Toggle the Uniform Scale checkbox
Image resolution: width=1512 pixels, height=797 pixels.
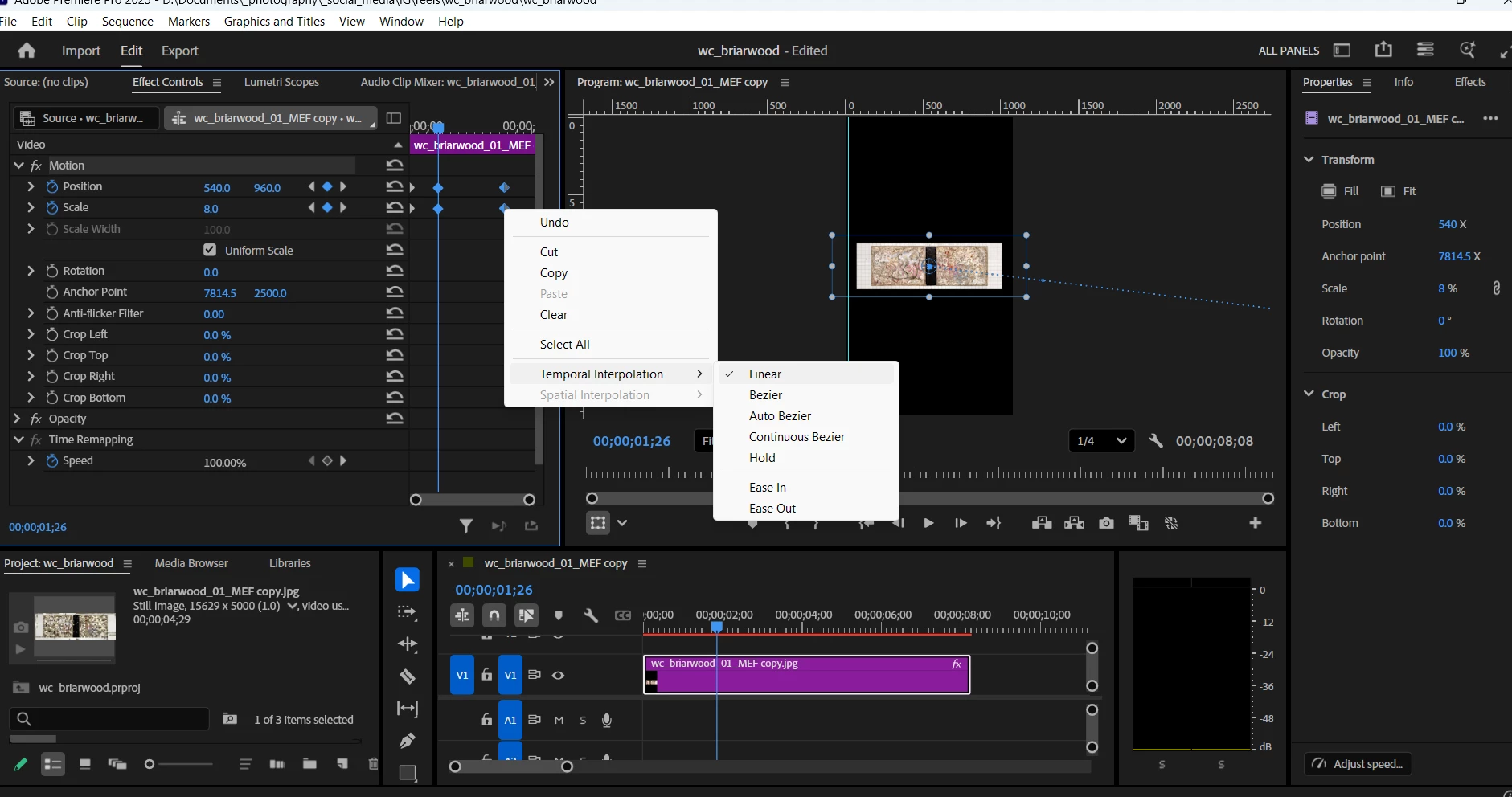click(x=210, y=250)
